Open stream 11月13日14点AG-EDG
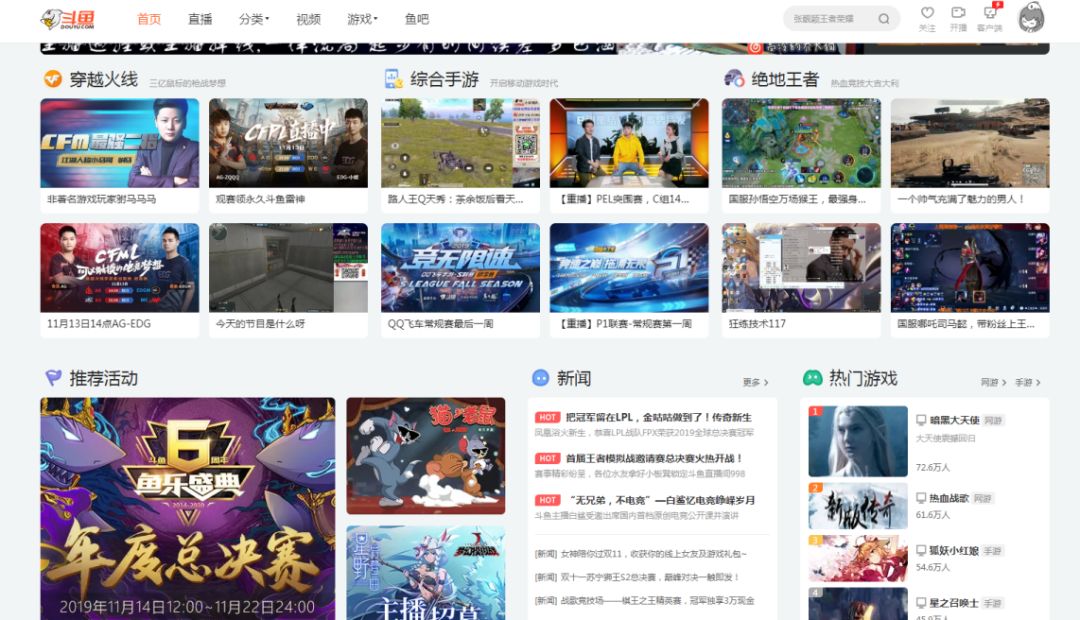This screenshot has height=620, width=1080. (x=120, y=280)
